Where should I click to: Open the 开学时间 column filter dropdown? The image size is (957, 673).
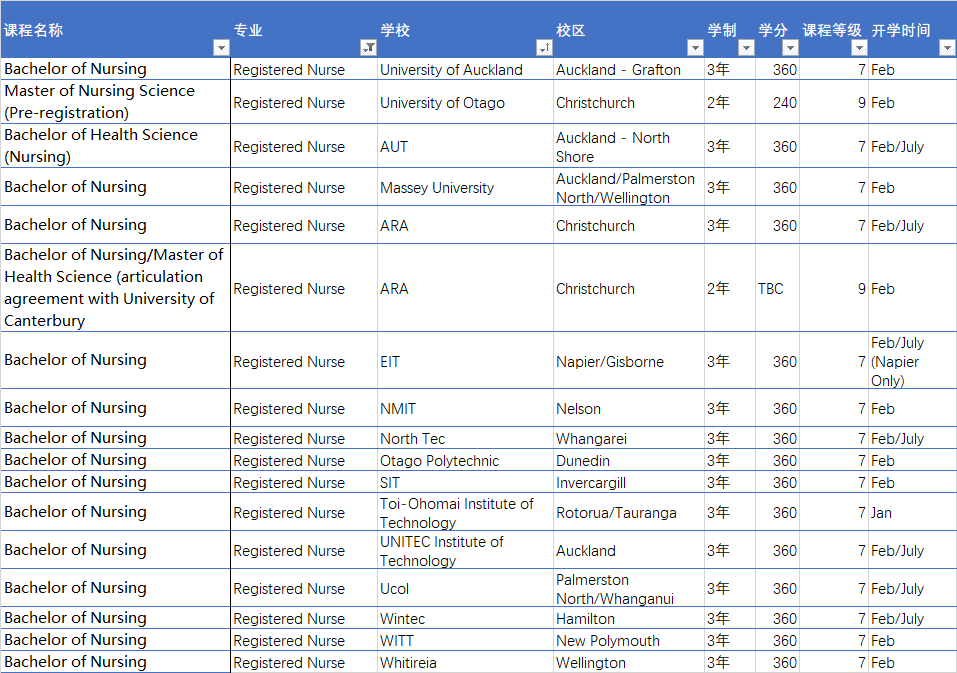pos(947,48)
